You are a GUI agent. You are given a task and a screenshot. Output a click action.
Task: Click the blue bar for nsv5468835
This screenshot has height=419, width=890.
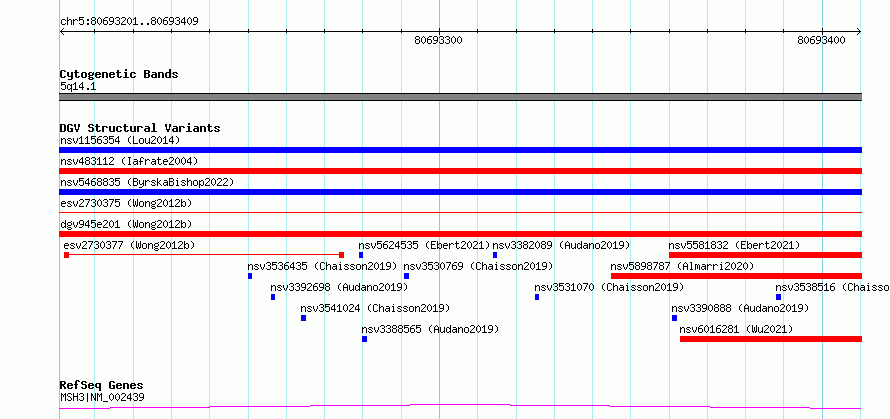[x=460, y=192]
